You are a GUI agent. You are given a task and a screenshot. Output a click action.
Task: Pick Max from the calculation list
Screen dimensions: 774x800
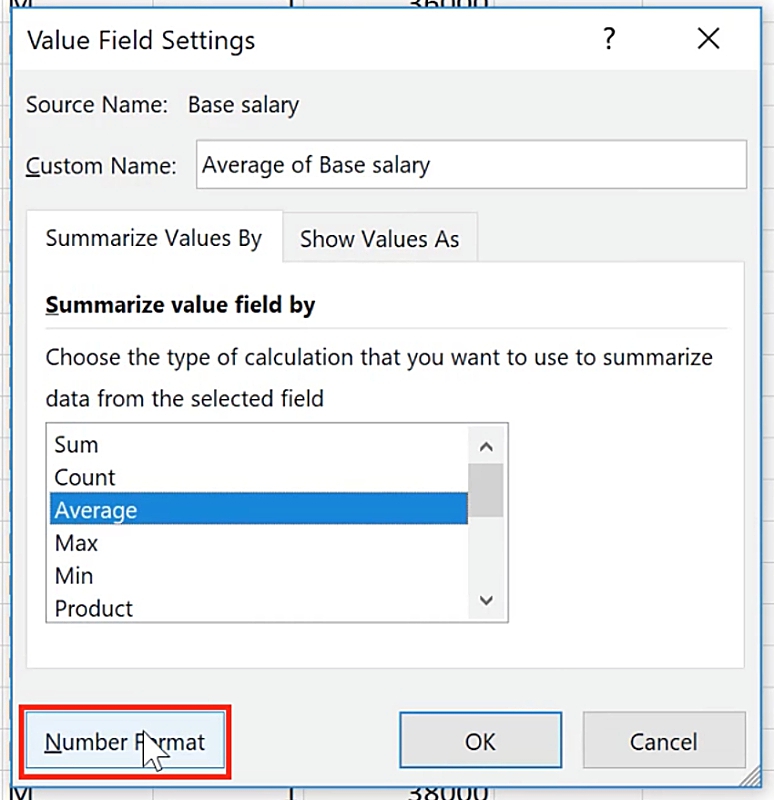77,543
